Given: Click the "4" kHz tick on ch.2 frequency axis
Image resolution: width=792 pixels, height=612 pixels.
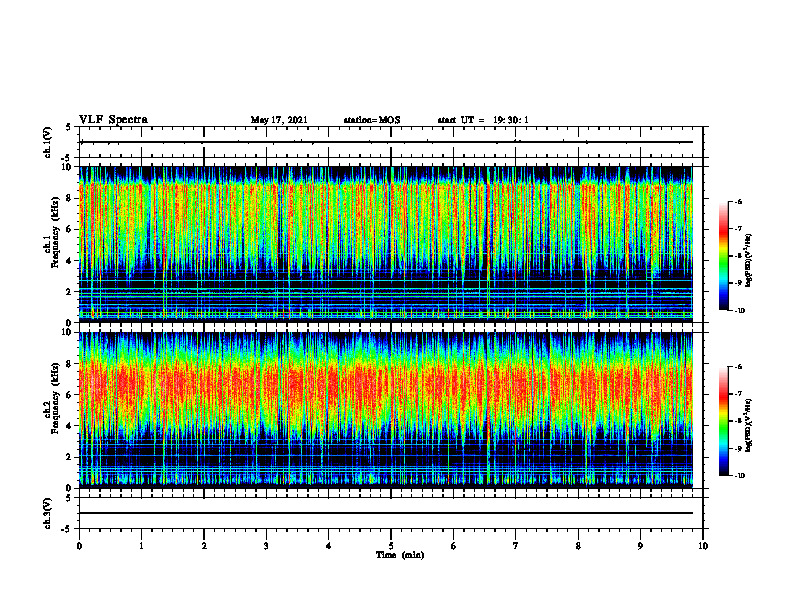Looking at the screenshot, I should (69, 426).
